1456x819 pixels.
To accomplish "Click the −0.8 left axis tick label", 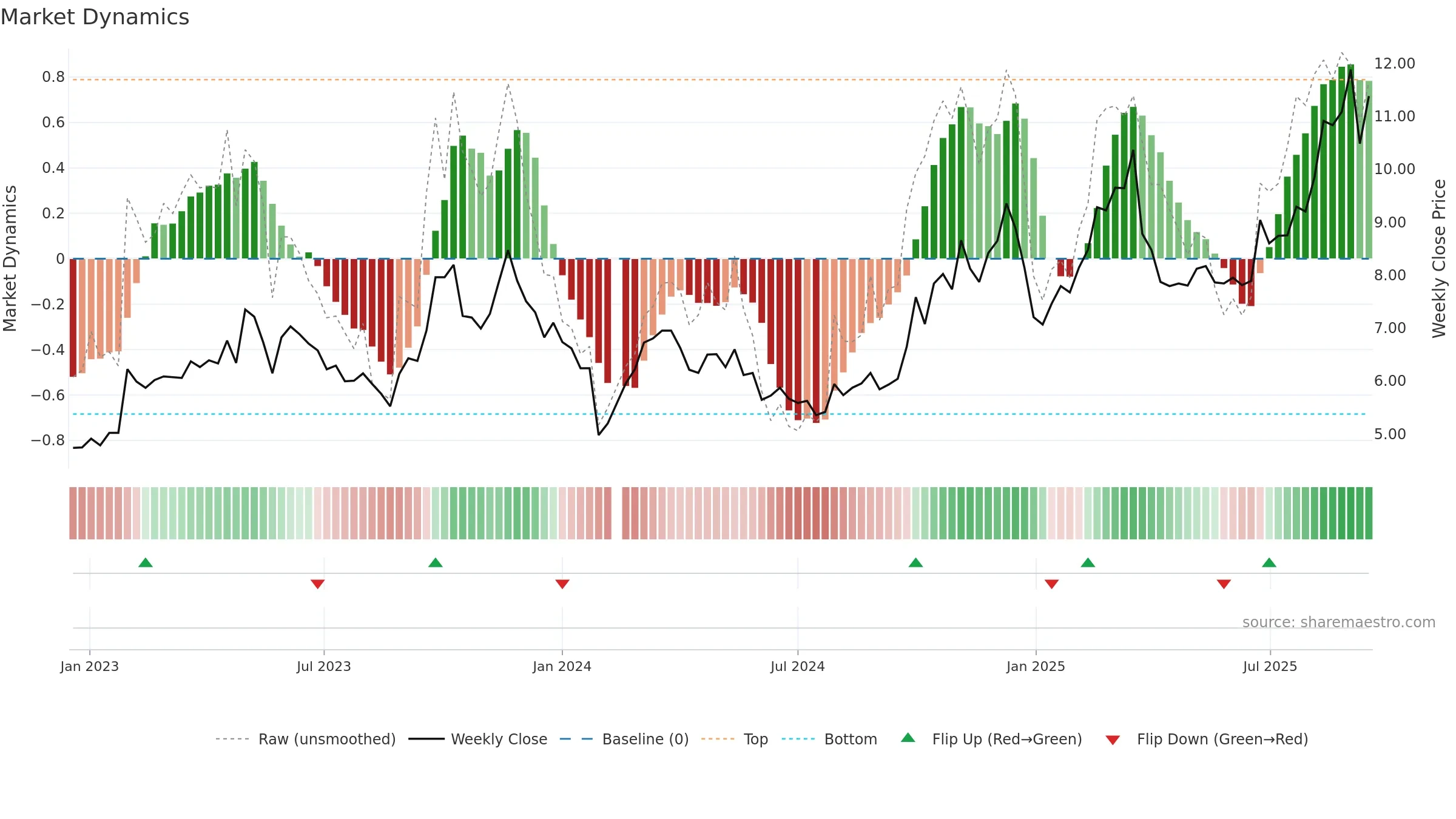I will click(x=48, y=440).
